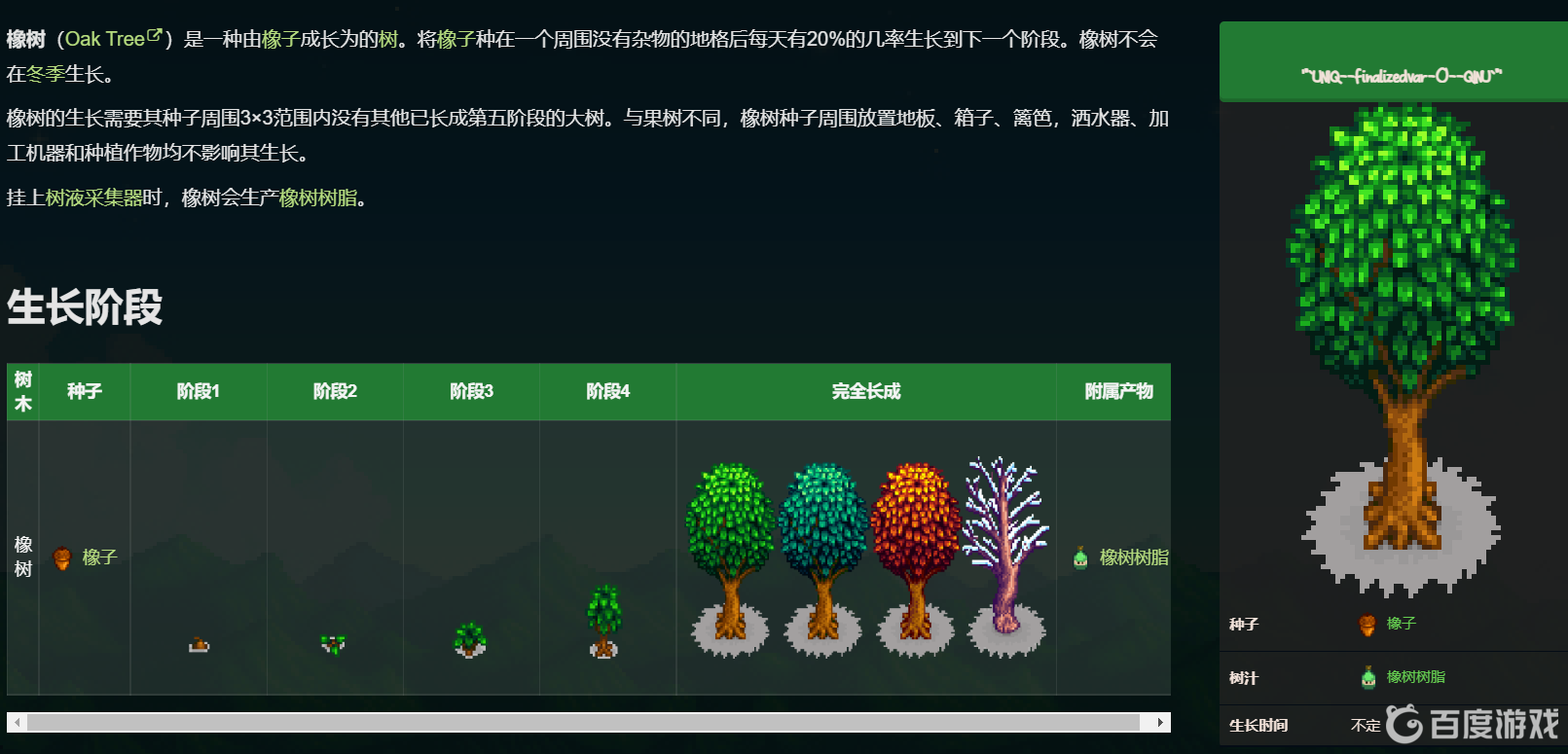Open the 橡子 link in the table row
This screenshot has width=1568, height=754.
point(99,557)
